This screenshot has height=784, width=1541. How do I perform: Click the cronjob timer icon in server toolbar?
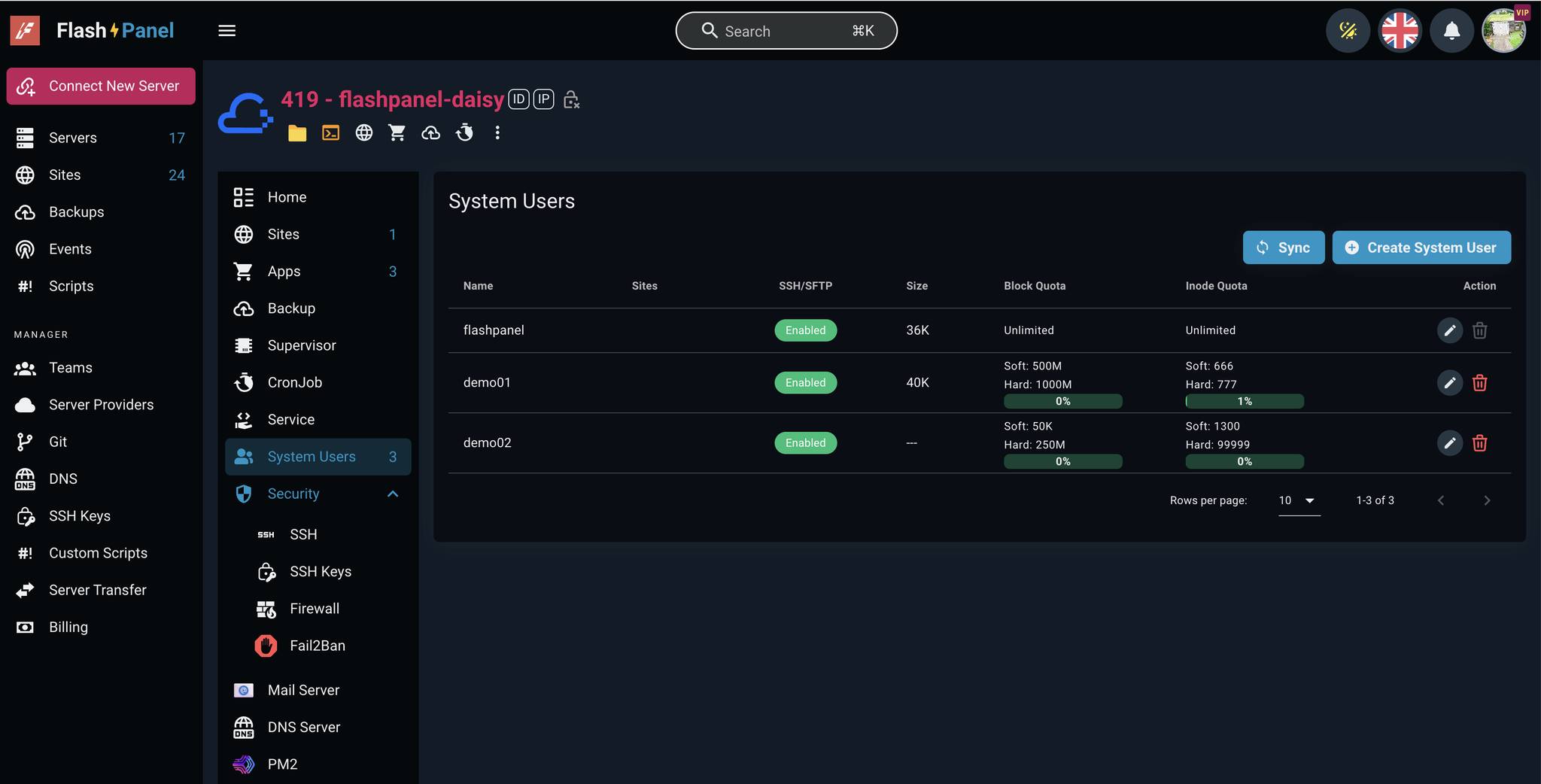(x=464, y=133)
